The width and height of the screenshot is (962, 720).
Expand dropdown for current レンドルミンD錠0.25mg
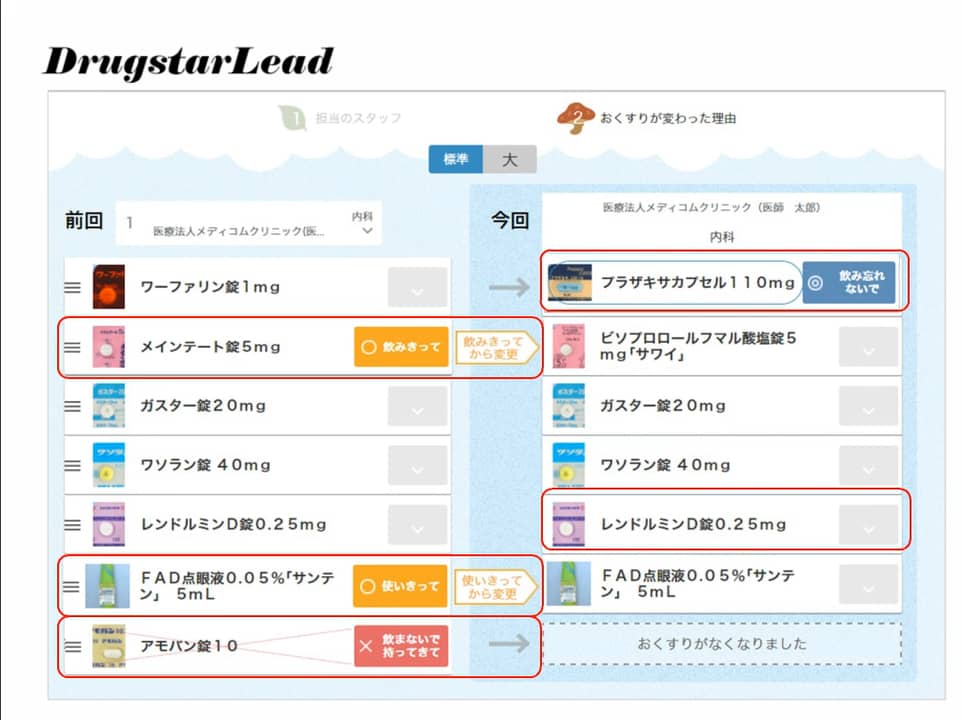(x=868, y=525)
